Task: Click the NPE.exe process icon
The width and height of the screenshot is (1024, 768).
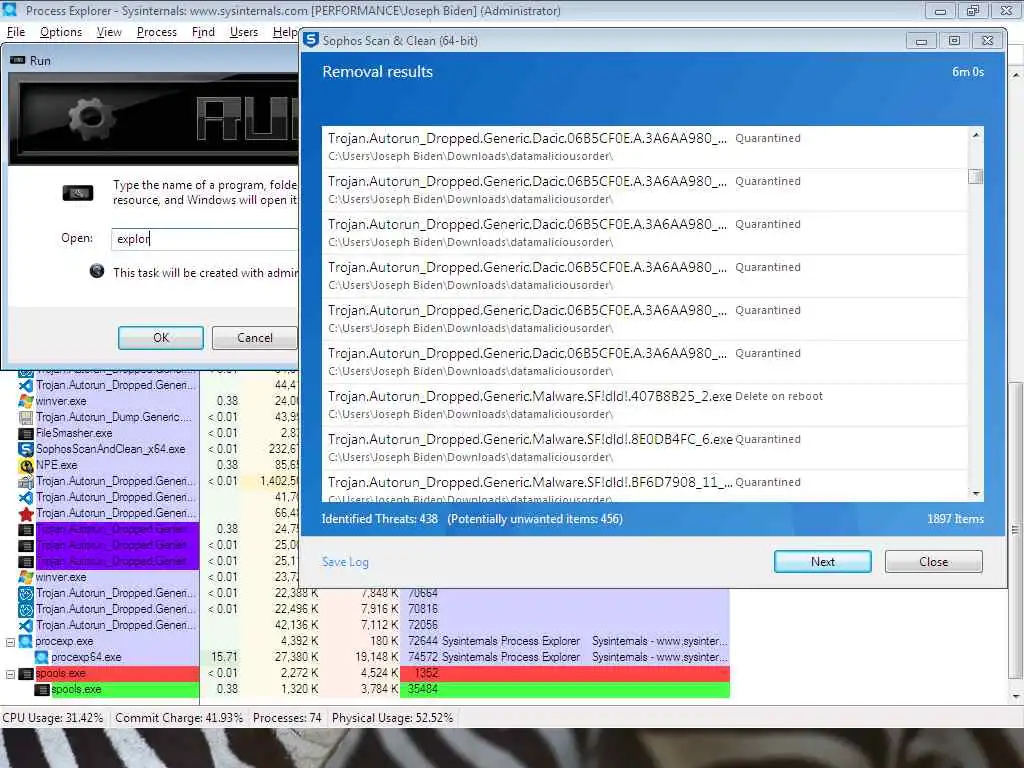Action: 25,465
